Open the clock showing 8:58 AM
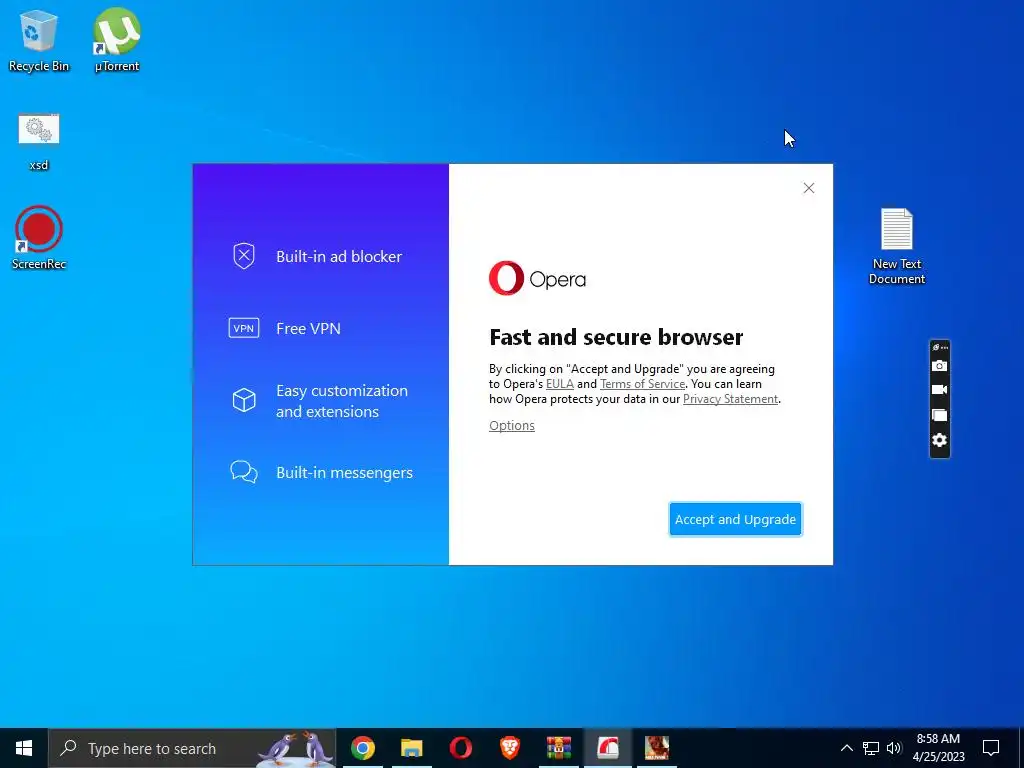Image resolution: width=1024 pixels, height=768 pixels. 938,748
